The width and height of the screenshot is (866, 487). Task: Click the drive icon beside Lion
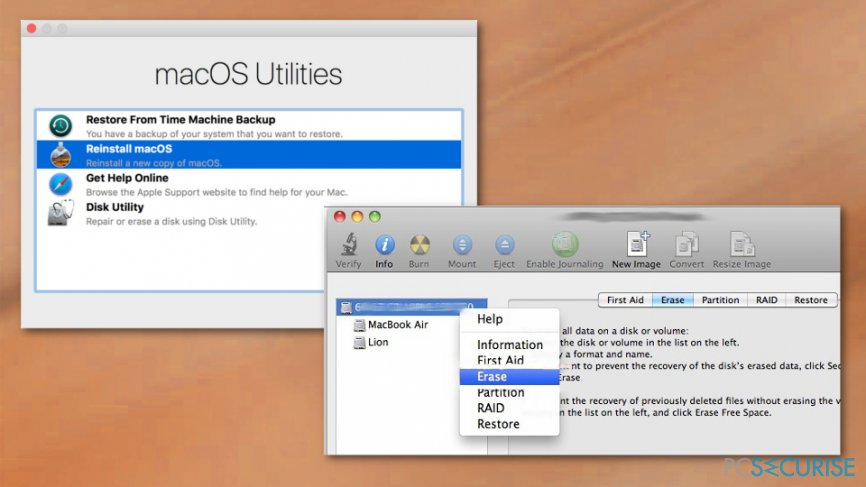pyautogui.click(x=359, y=343)
